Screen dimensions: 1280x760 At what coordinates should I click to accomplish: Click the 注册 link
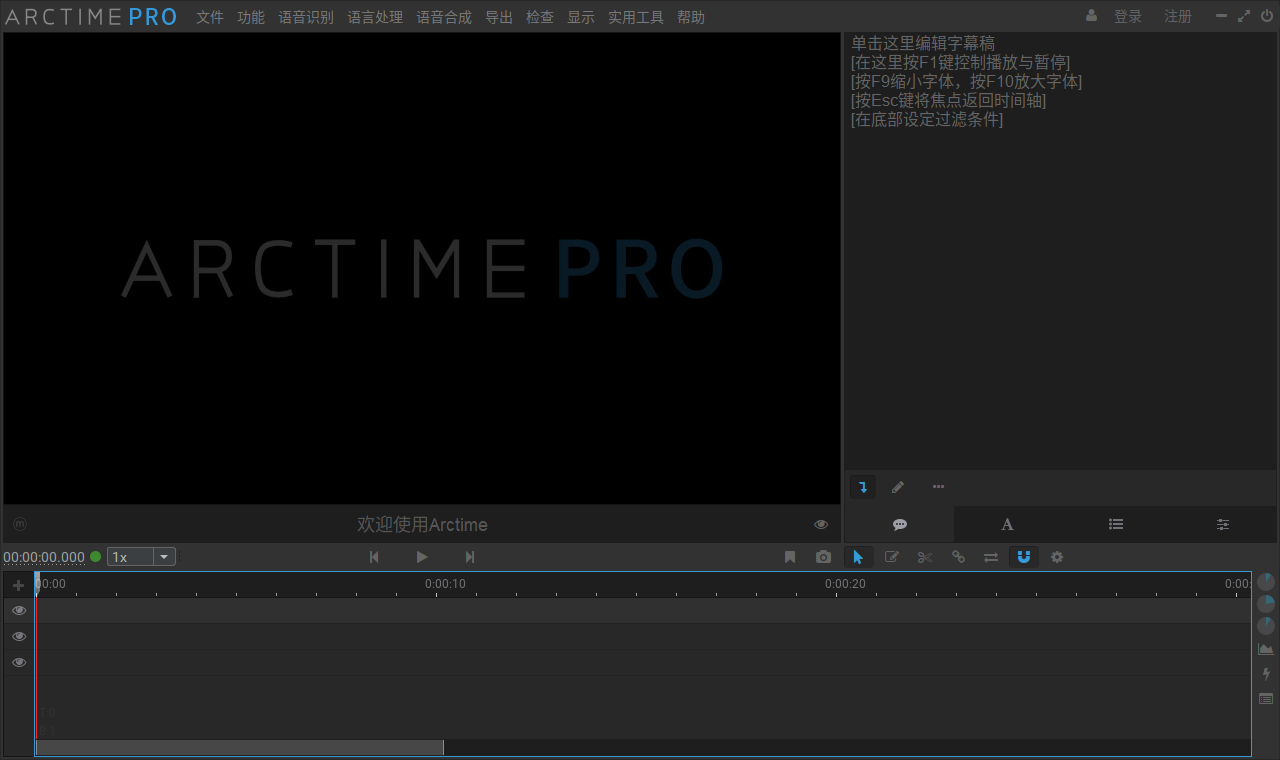coord(1178,17)
